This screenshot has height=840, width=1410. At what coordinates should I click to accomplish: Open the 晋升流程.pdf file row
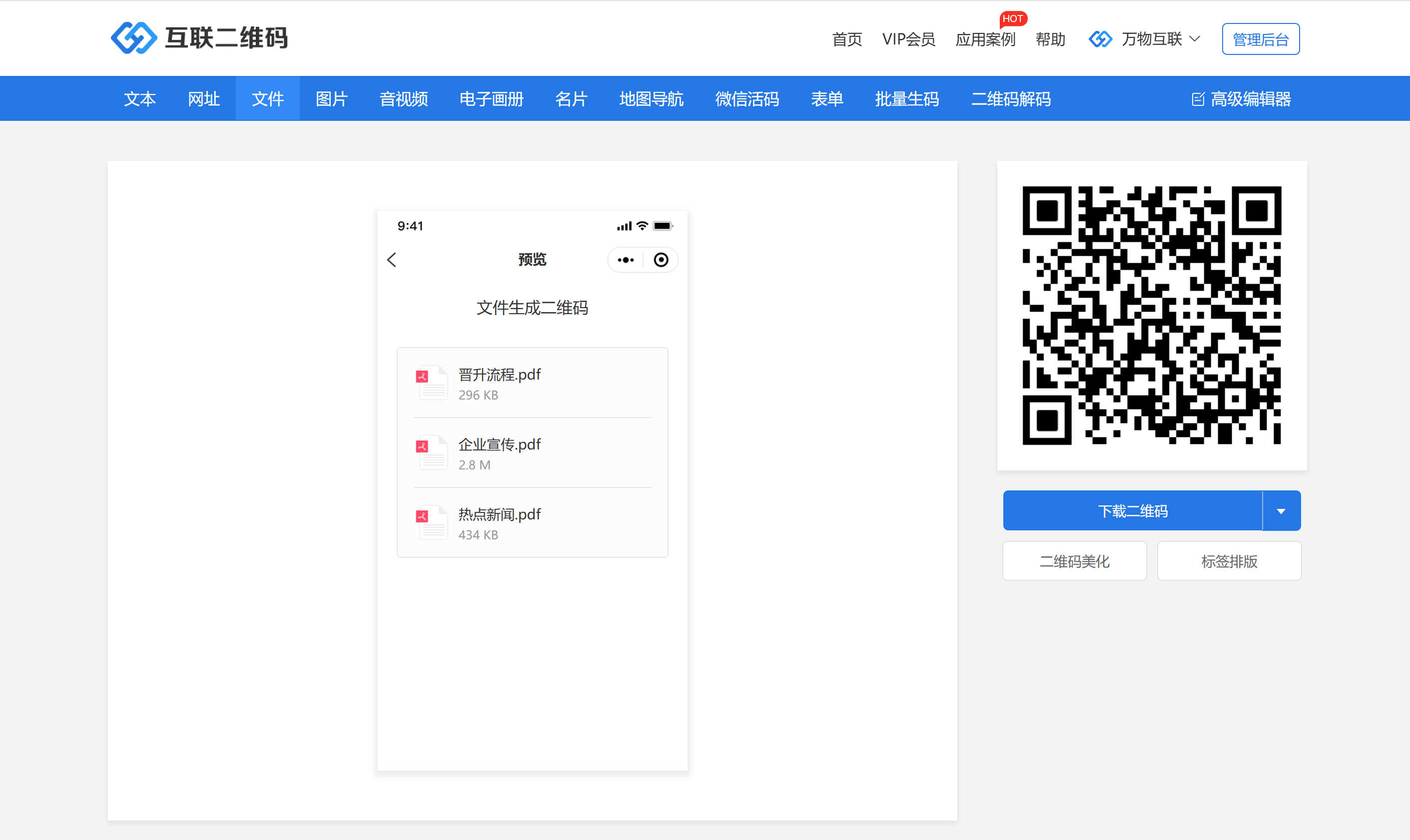point(533,383)
